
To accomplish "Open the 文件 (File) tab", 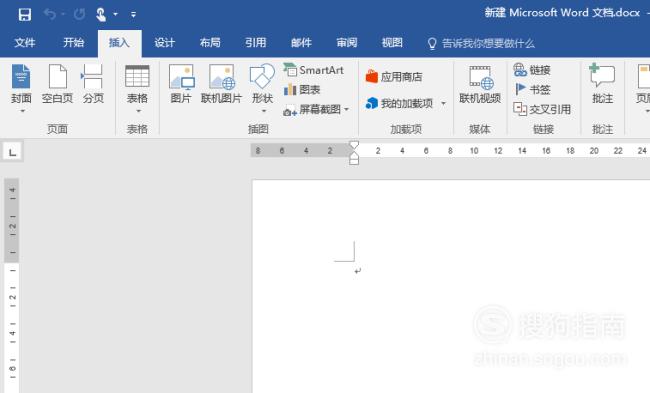I will (x=25, y=43).
